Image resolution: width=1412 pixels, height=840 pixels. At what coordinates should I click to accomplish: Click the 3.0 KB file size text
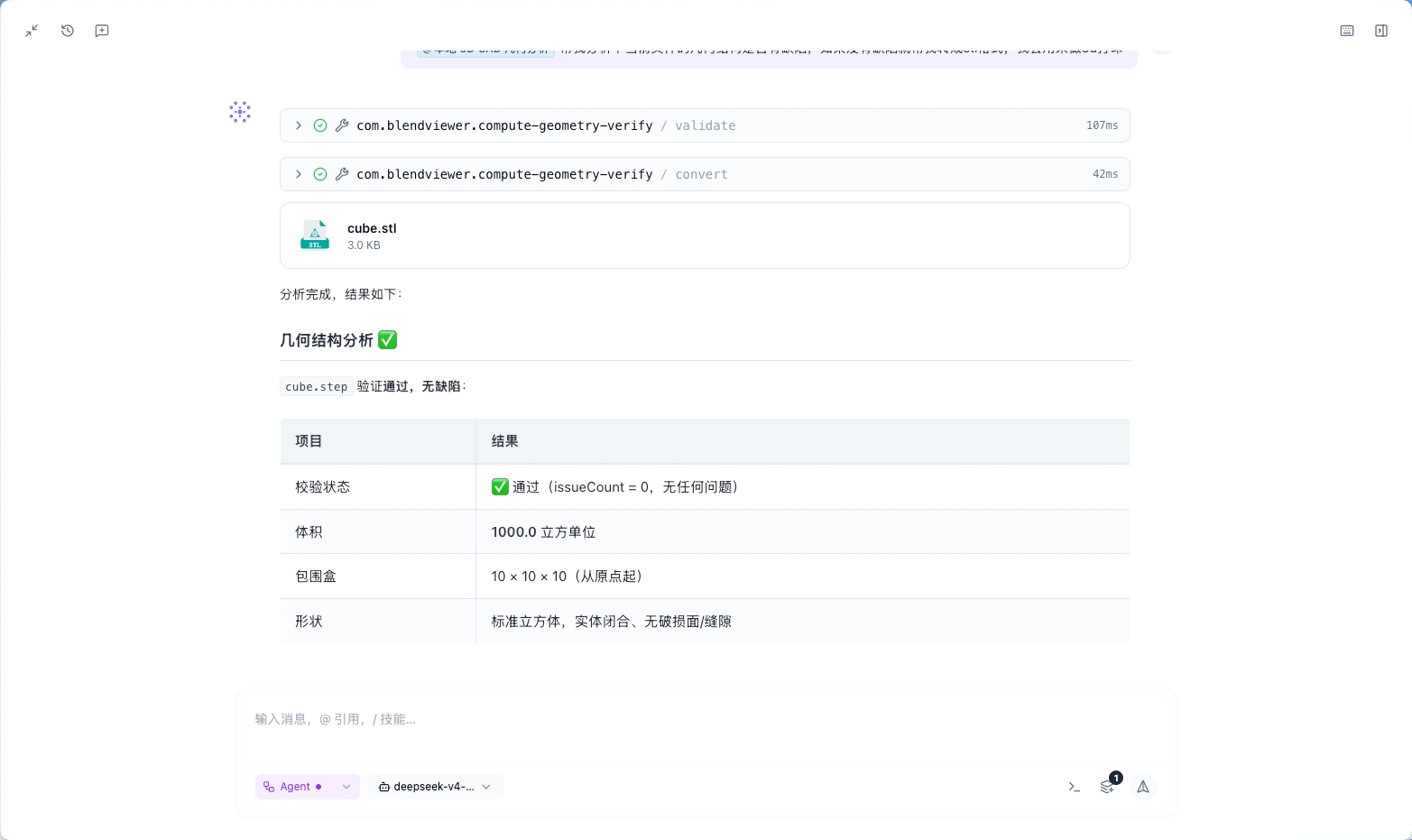pyautogui.click(x=364, y=245)
